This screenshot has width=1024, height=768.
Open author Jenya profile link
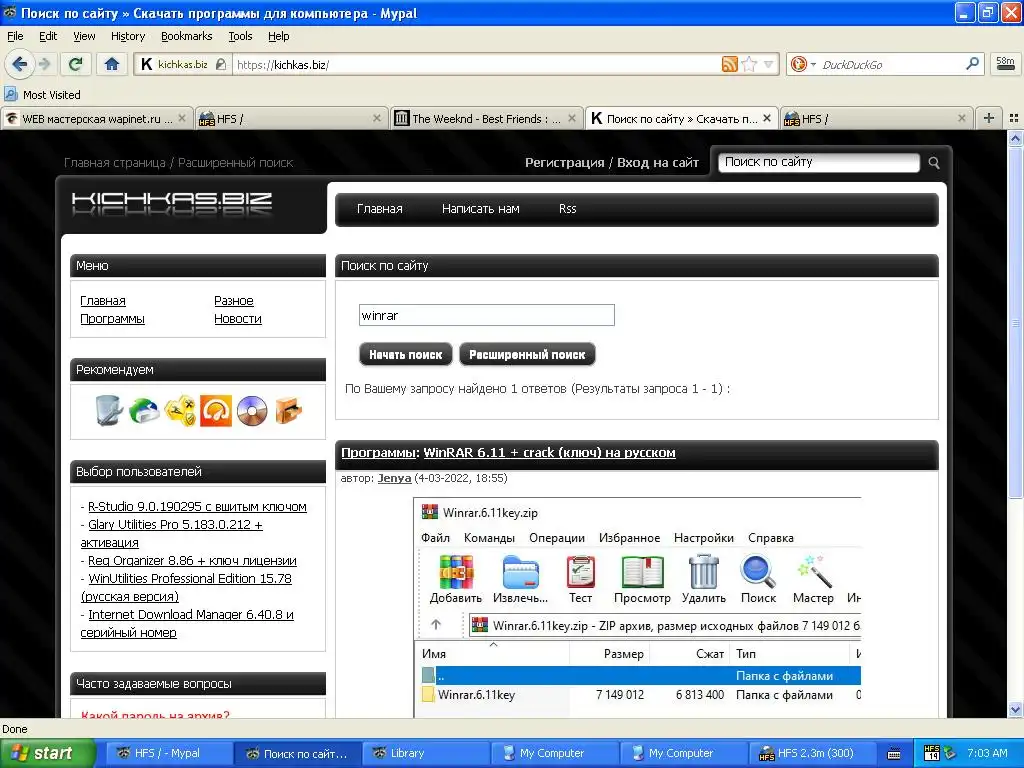(x=394, y=478)
